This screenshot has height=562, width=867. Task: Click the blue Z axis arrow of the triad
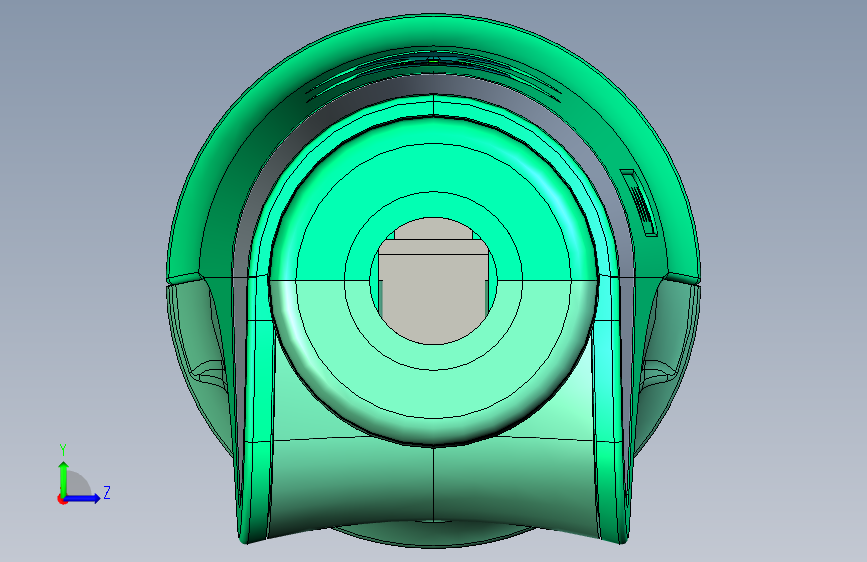point(83,498)
